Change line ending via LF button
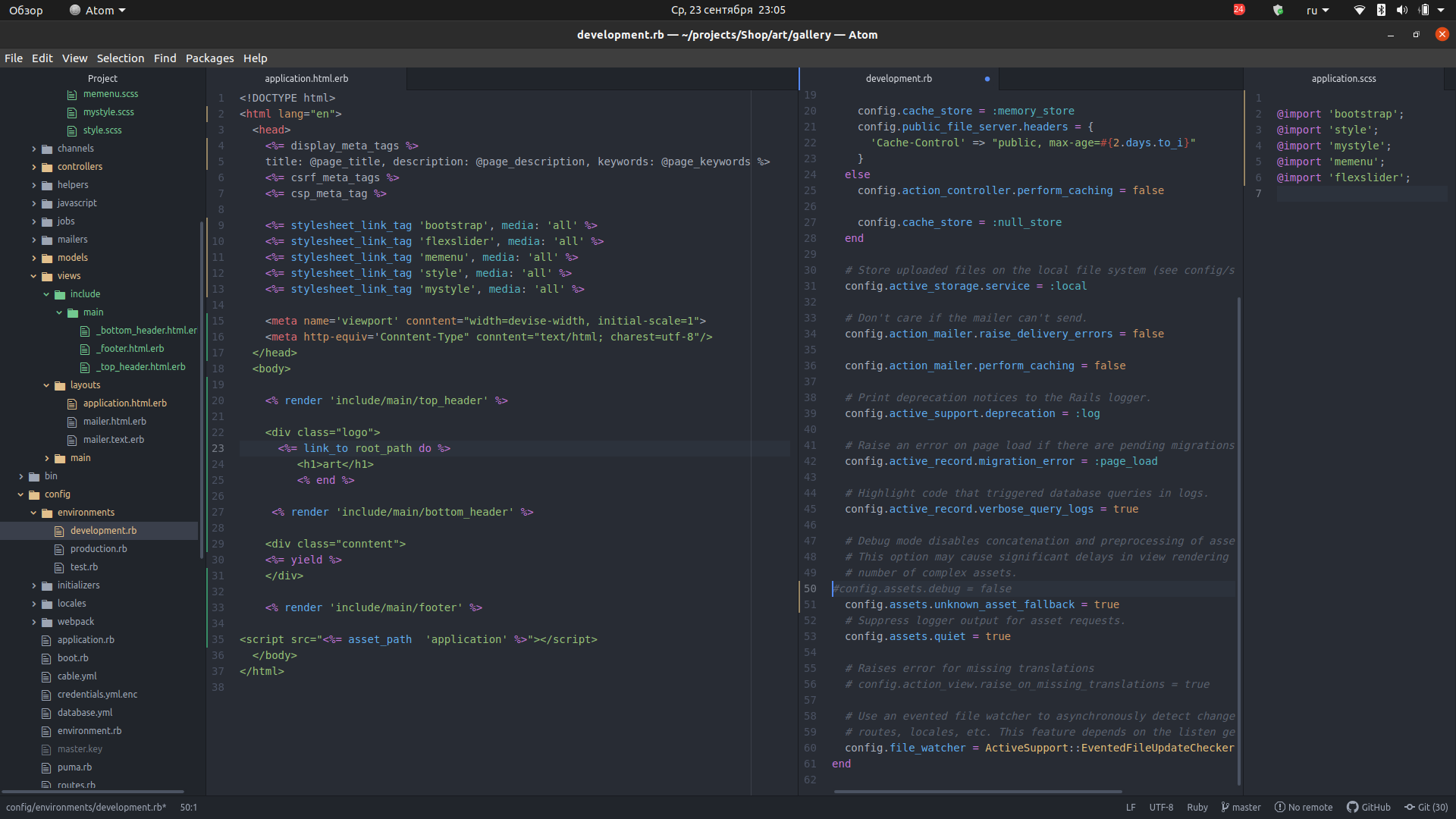Screen dimensions: 1456x819 (x=1131, y=808)
